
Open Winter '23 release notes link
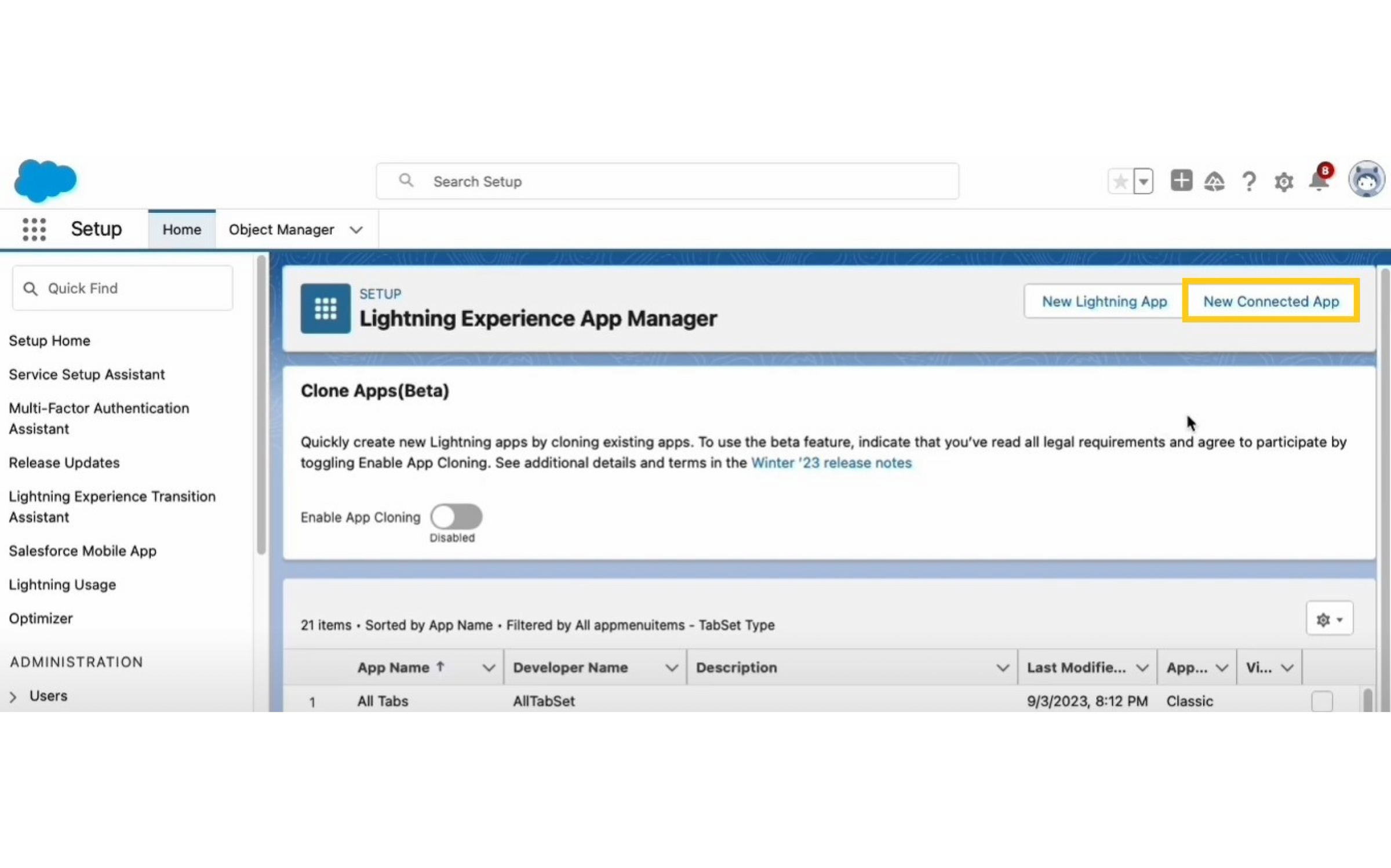click(831, 463)
